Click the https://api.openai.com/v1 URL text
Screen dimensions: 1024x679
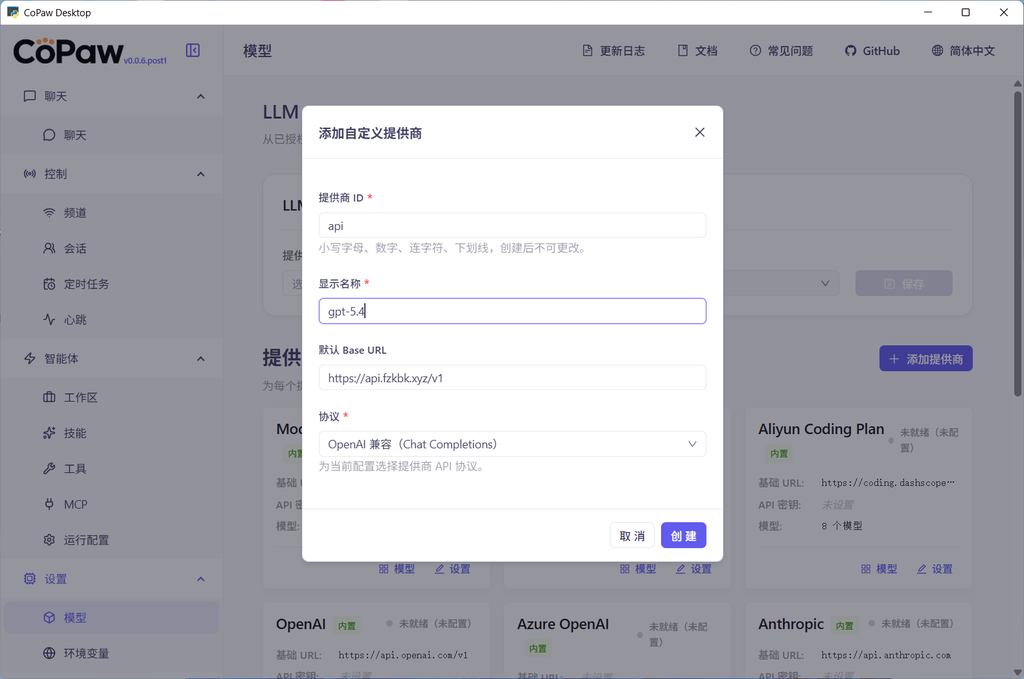click(x=403, y=655)
